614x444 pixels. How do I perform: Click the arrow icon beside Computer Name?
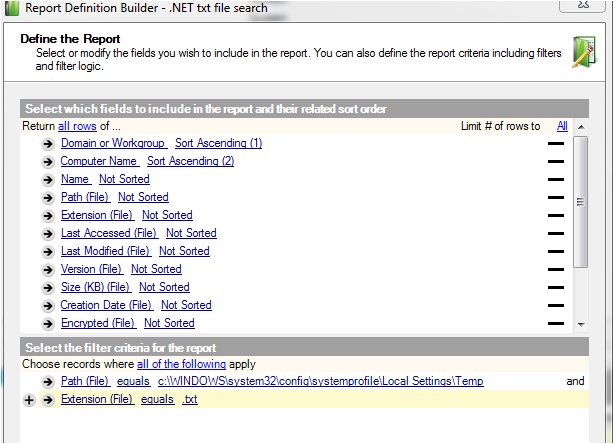(48, 162)
